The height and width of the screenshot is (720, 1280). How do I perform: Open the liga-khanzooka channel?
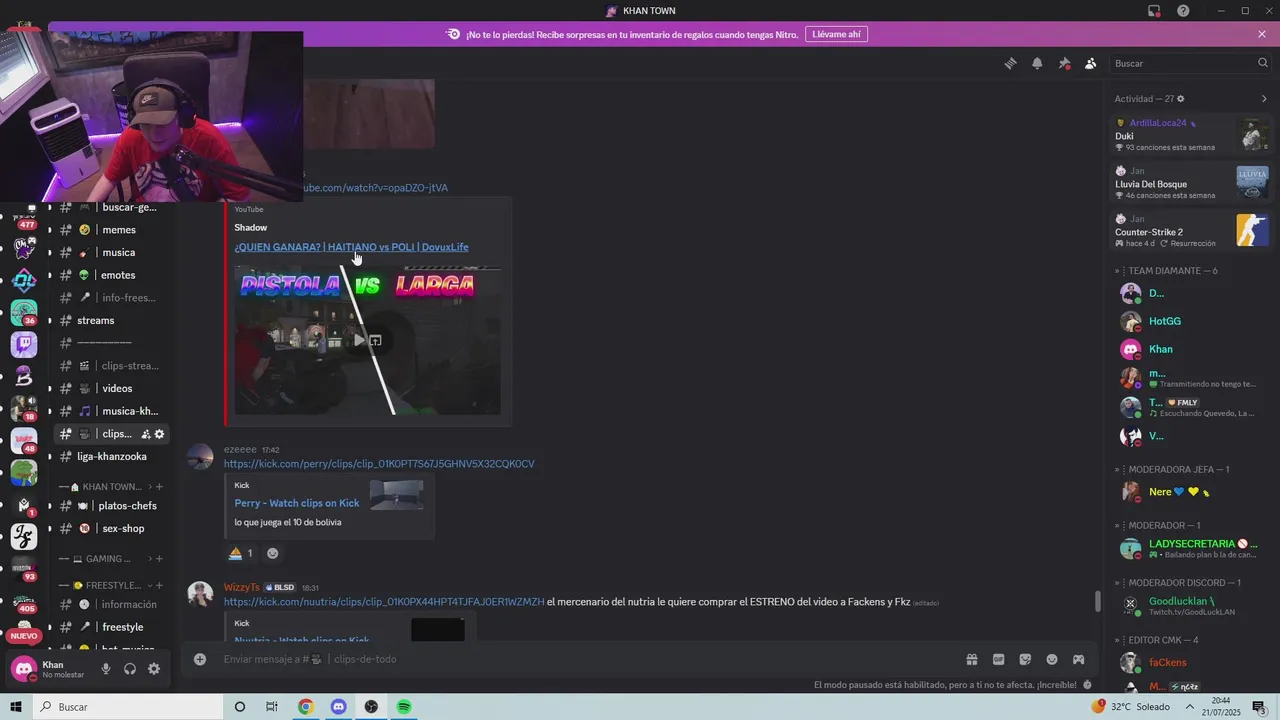tap(110, 456)
